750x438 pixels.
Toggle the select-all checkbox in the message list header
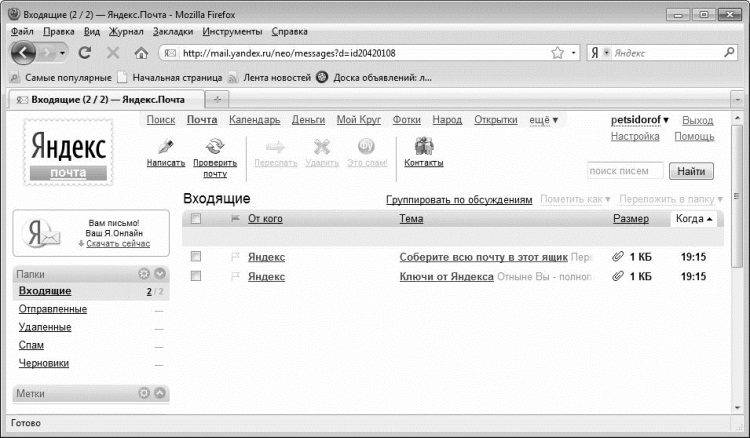coord(196,219)
